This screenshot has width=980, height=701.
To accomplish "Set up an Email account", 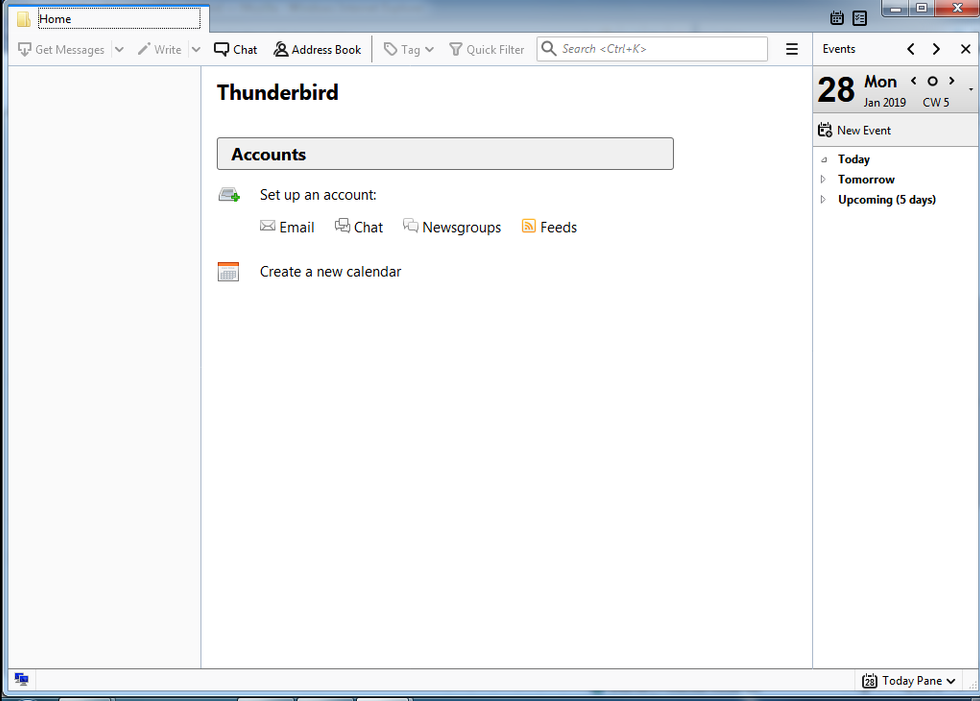I will point(288,227).
